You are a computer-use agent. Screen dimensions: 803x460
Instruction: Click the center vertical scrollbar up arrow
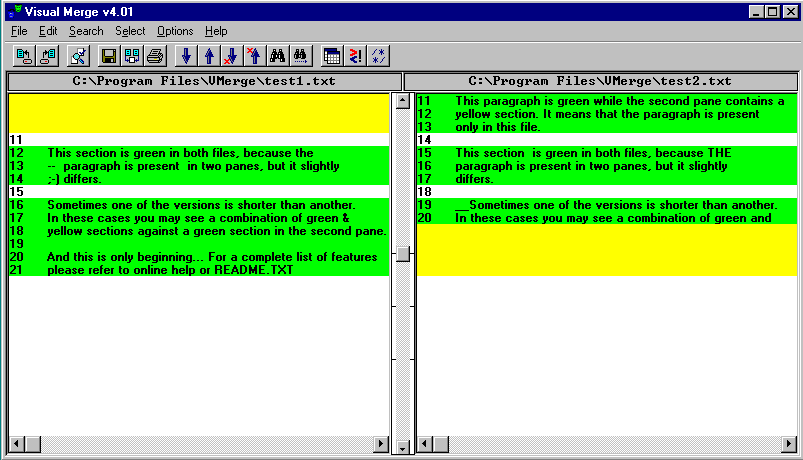coord(403,101)
